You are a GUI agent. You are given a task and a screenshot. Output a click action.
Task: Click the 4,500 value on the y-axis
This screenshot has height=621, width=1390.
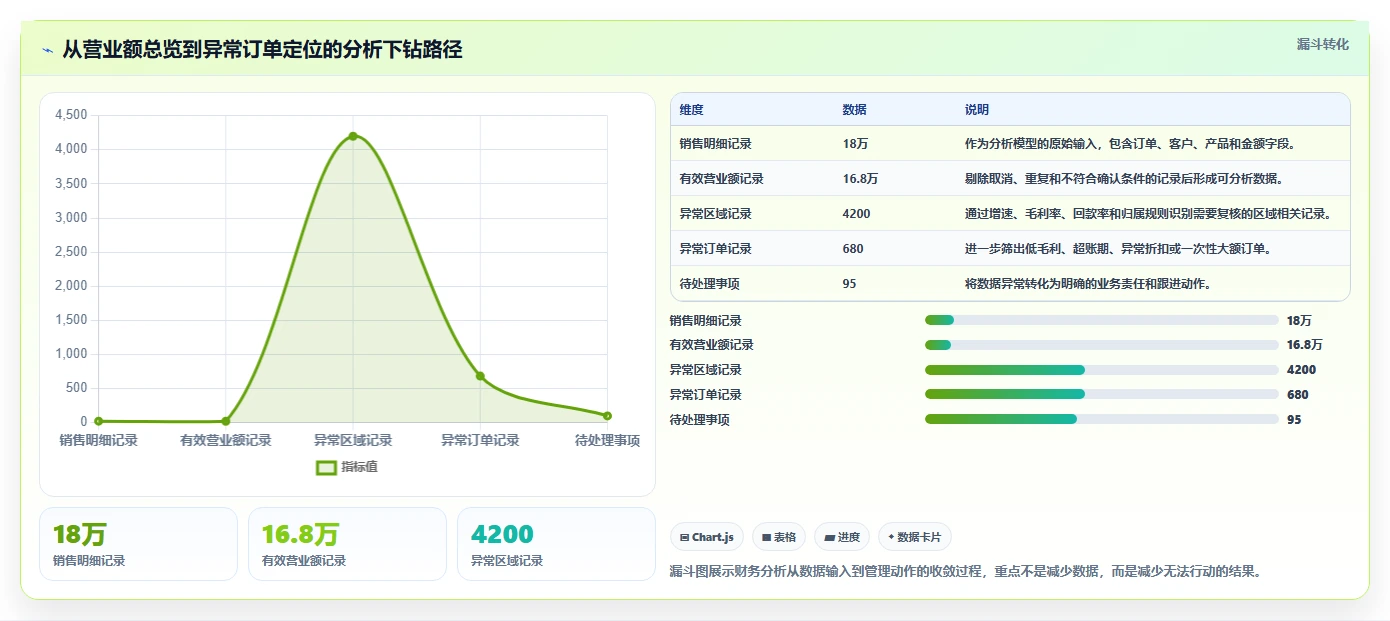[71, 115]
